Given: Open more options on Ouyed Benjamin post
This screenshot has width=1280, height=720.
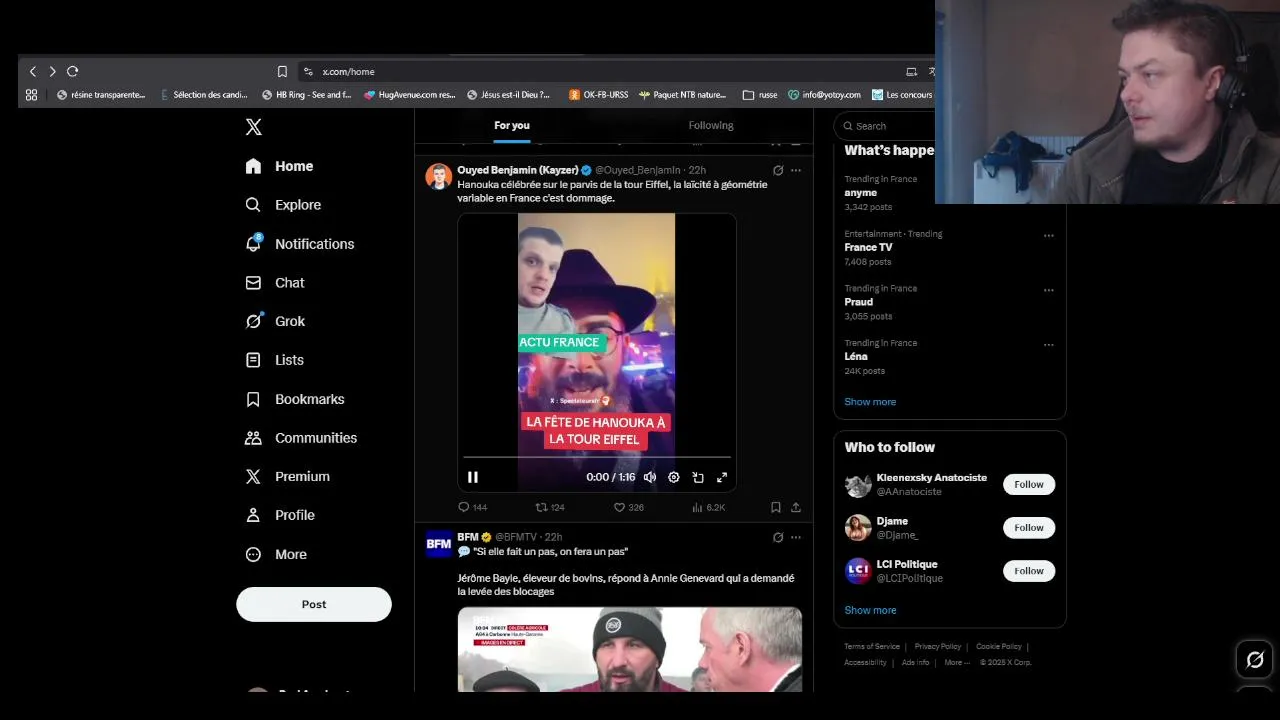Looking at the screenshot, I should pos(796,170).
